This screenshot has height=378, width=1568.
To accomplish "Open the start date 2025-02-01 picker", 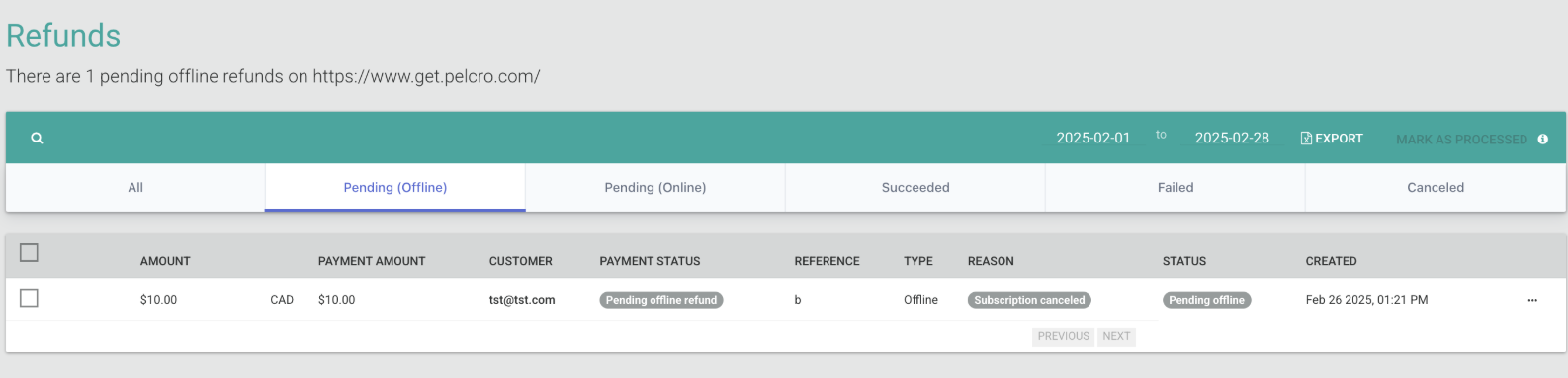I will pos(1092,139).
